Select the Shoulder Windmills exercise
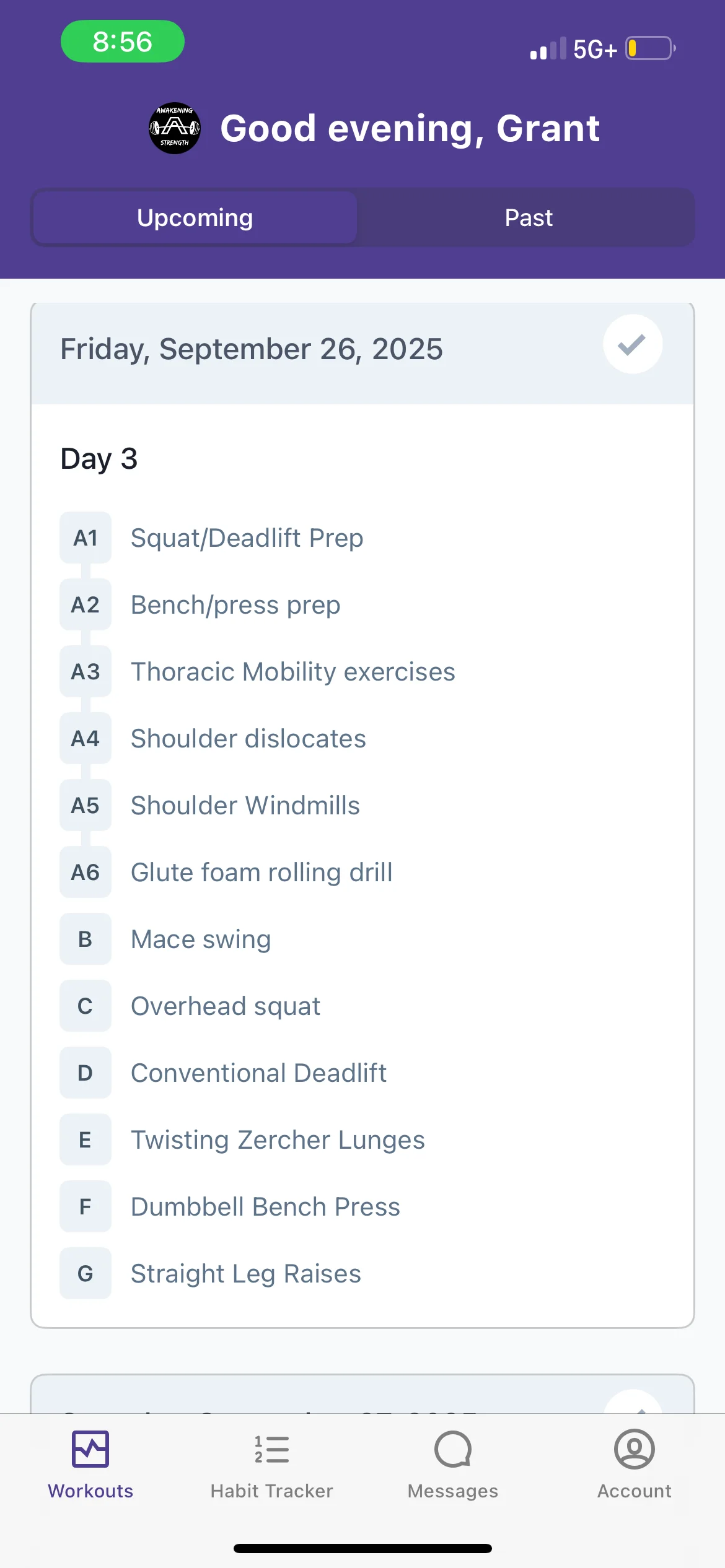Screen dimensions: 725x1568 (245, 806)
